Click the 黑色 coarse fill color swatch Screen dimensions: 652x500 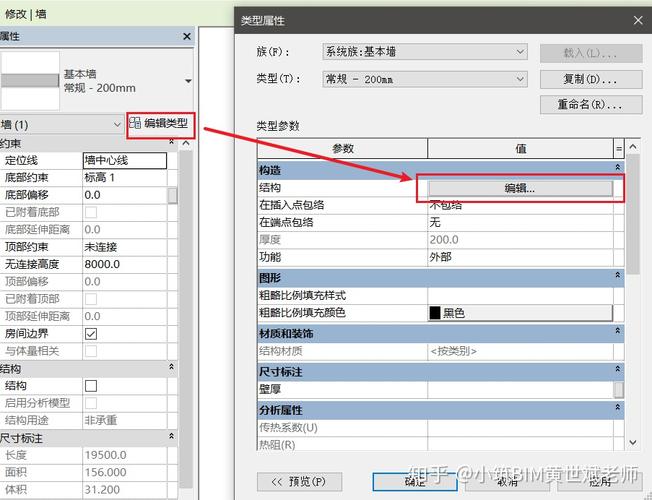[520, 313]
